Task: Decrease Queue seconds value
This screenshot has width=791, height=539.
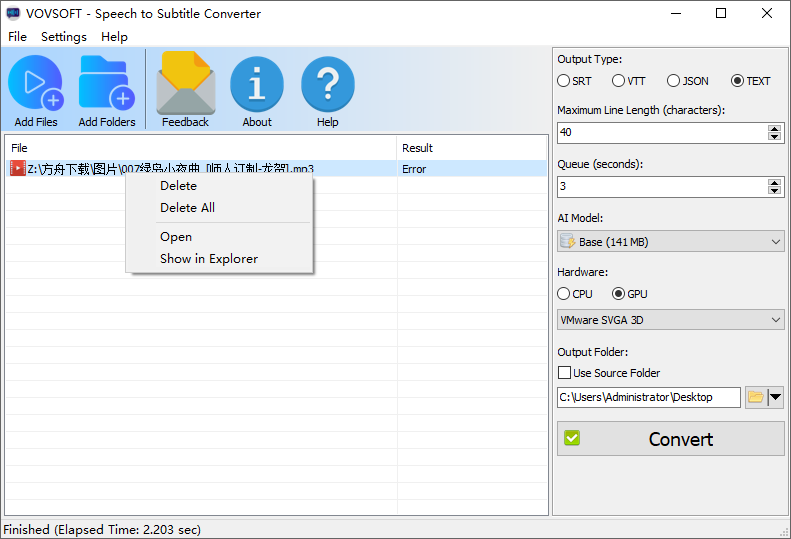Action: [x=774, y=190]
